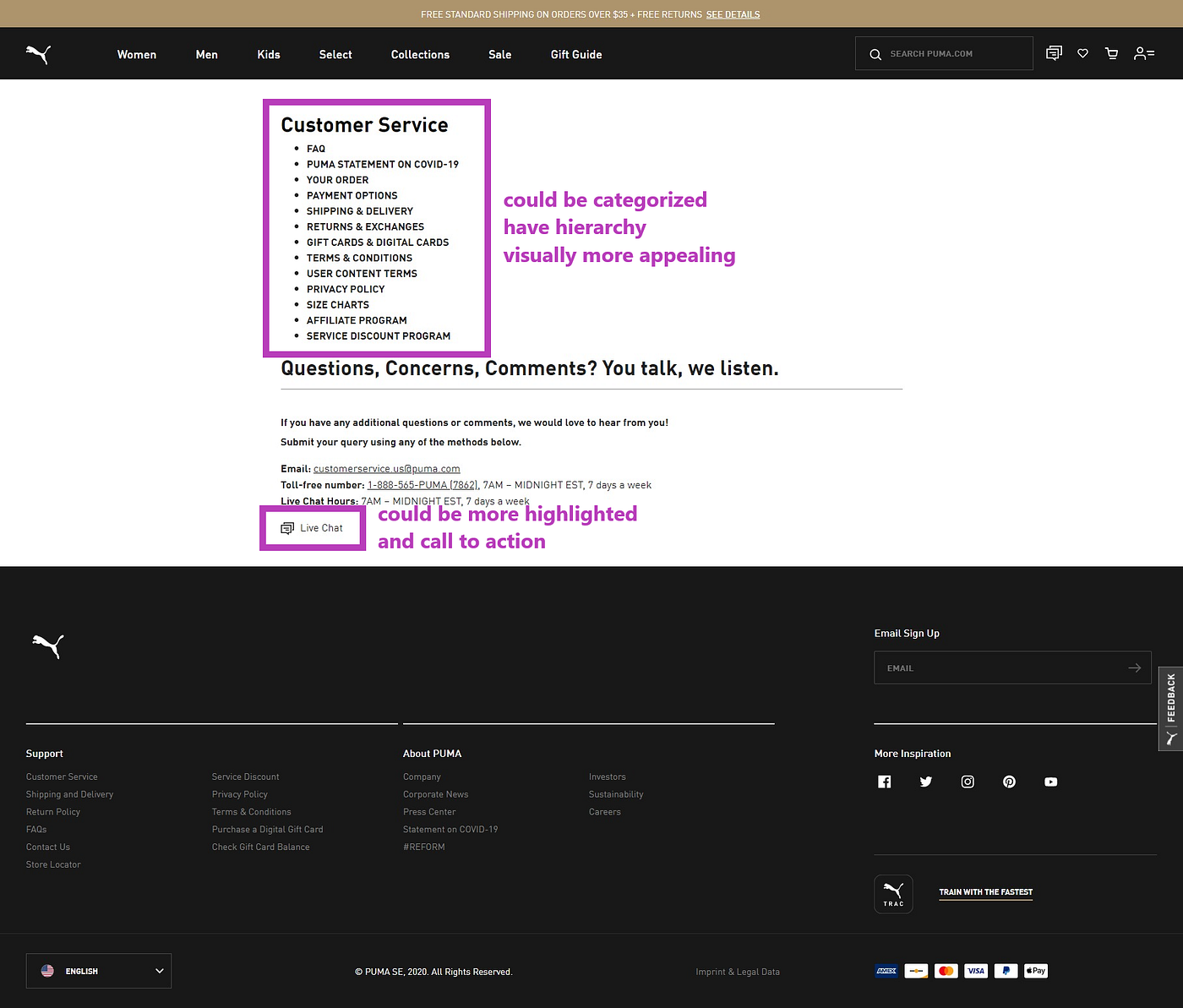Visit PUMA Pinterest page icon
This screenshot has width=1183, height=1008.
click(x=1009, y=782)
